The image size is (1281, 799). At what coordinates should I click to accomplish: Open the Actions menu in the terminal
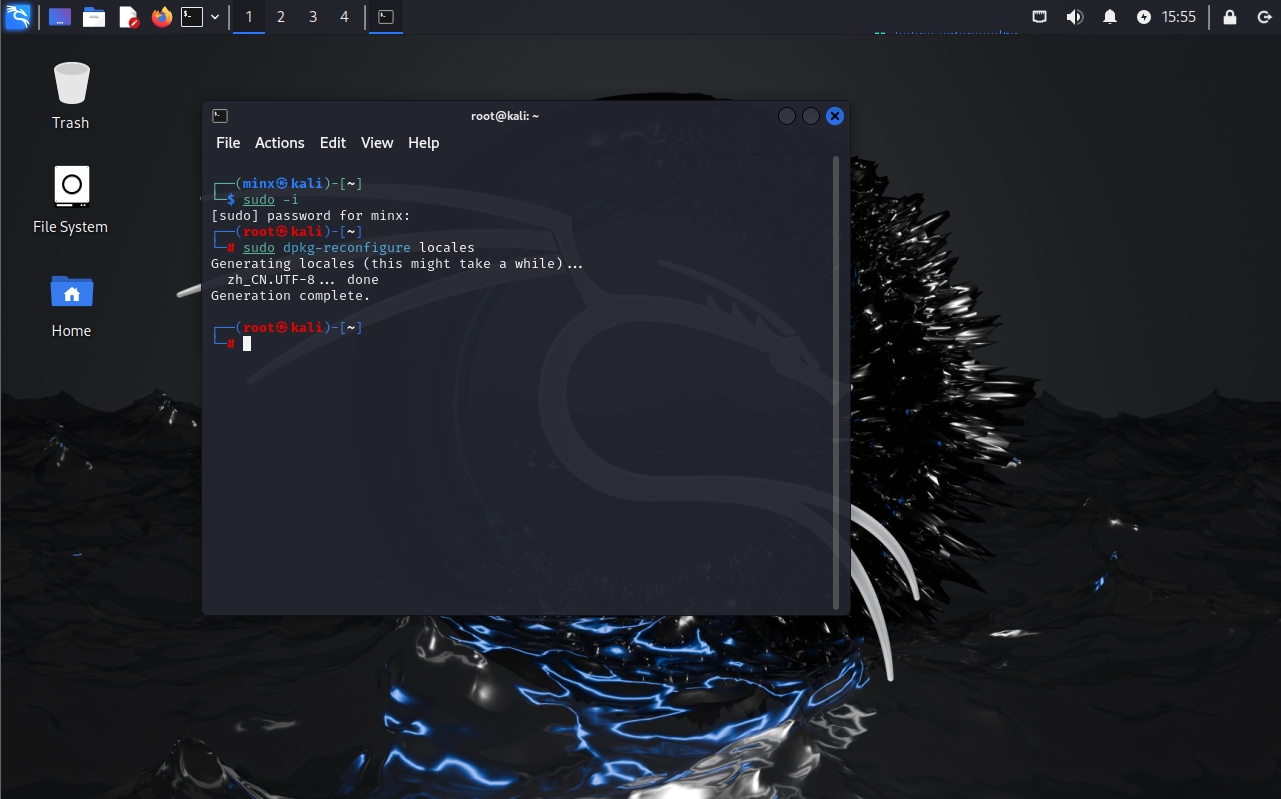279,143
